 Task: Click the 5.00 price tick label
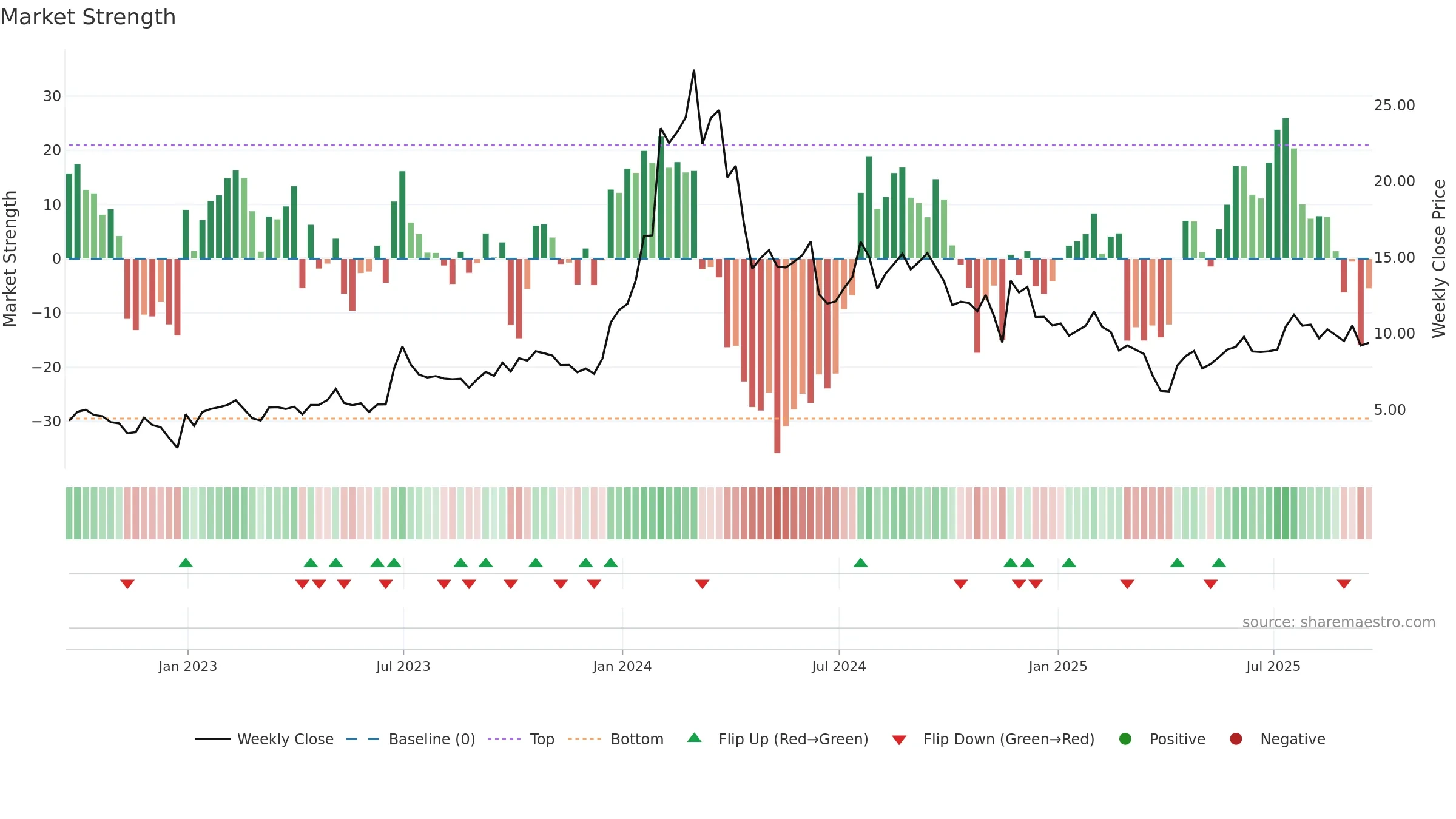(1389, 409)
